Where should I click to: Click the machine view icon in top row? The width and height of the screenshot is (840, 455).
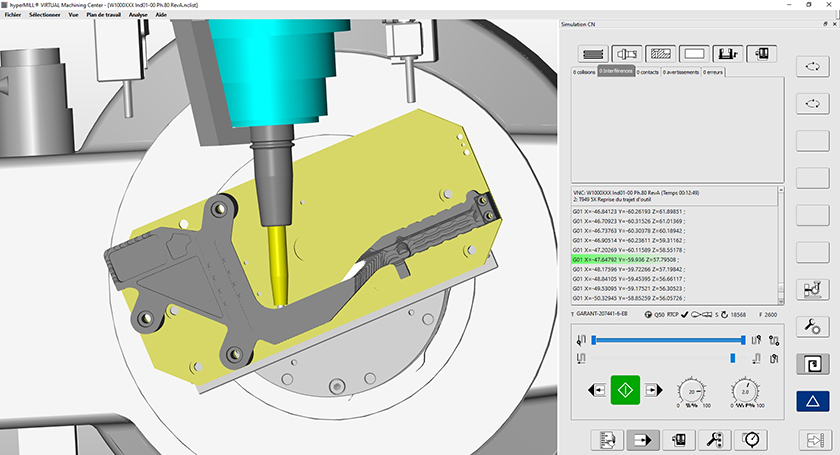[762, 53]
